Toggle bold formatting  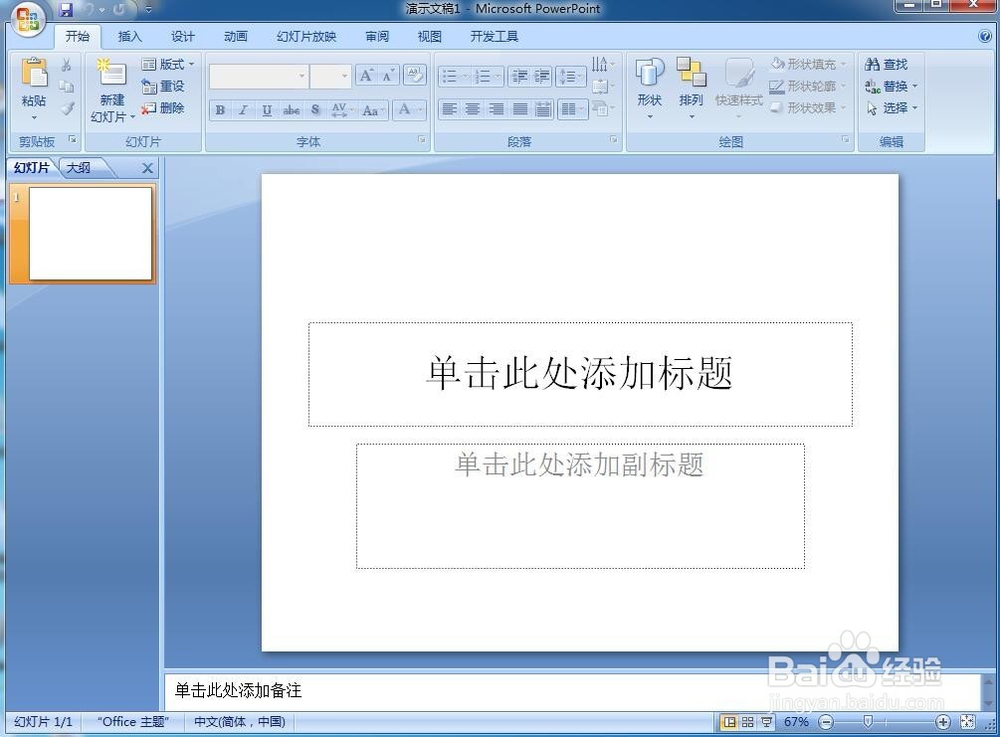pos(219,110)
